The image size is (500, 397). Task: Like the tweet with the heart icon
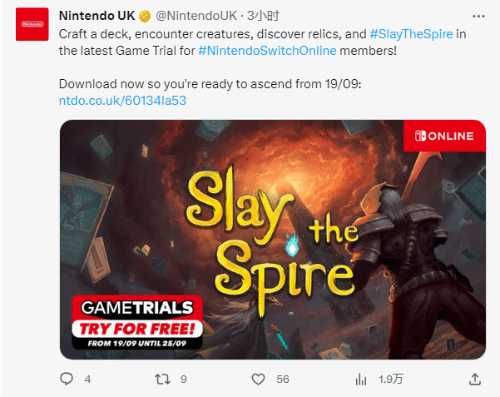[x=258, y=379]
